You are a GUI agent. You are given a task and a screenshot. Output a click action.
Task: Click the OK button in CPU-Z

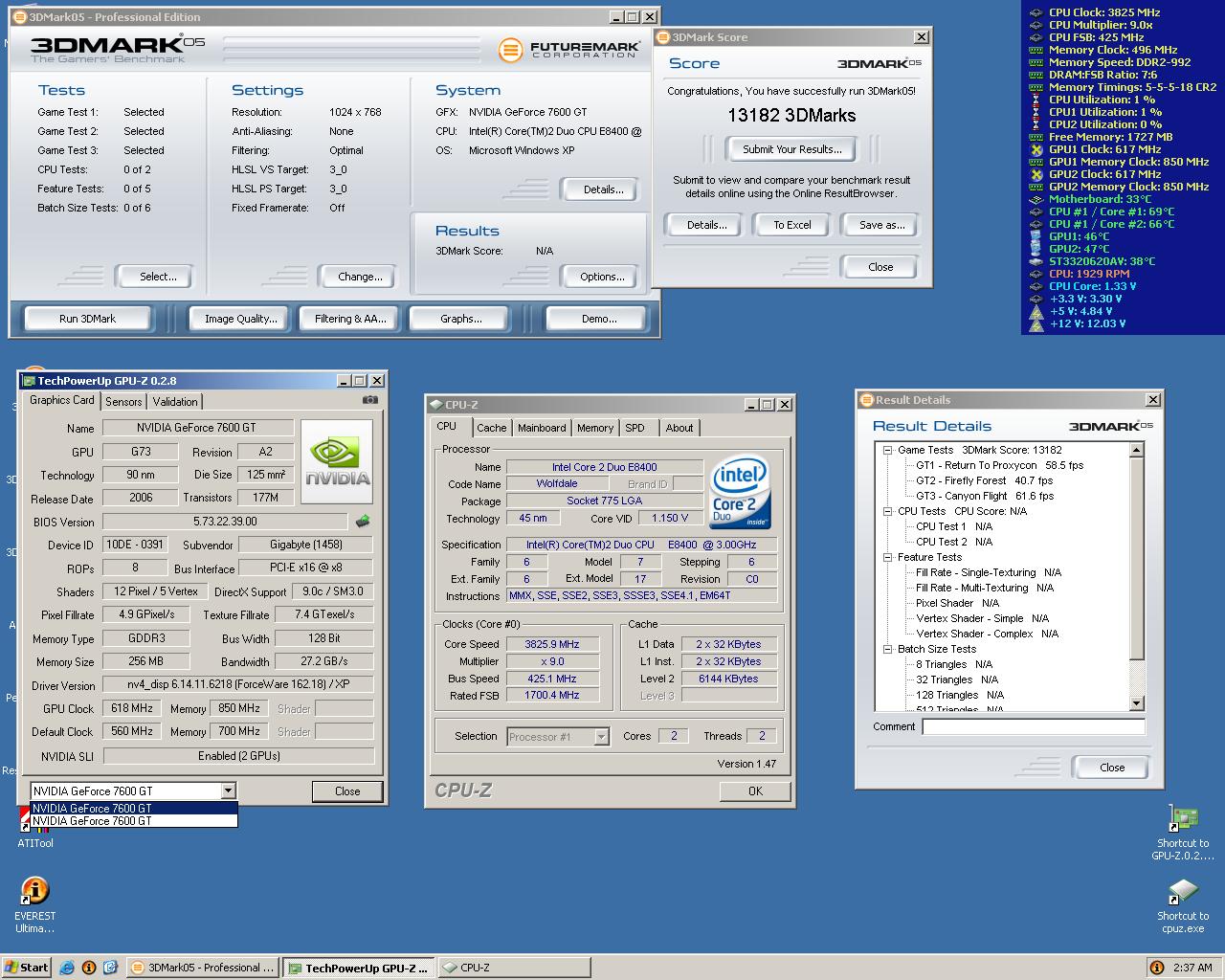[x=755, y=791]
